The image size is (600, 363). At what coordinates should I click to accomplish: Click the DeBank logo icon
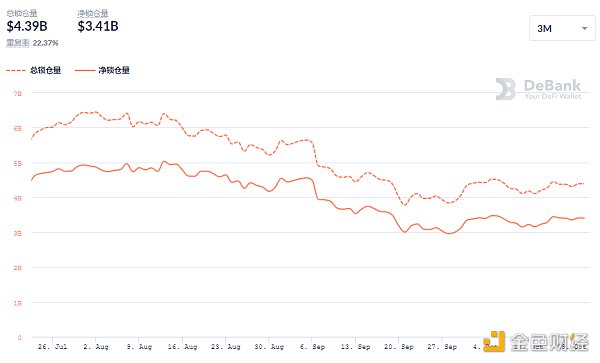[x=505, y=89]
